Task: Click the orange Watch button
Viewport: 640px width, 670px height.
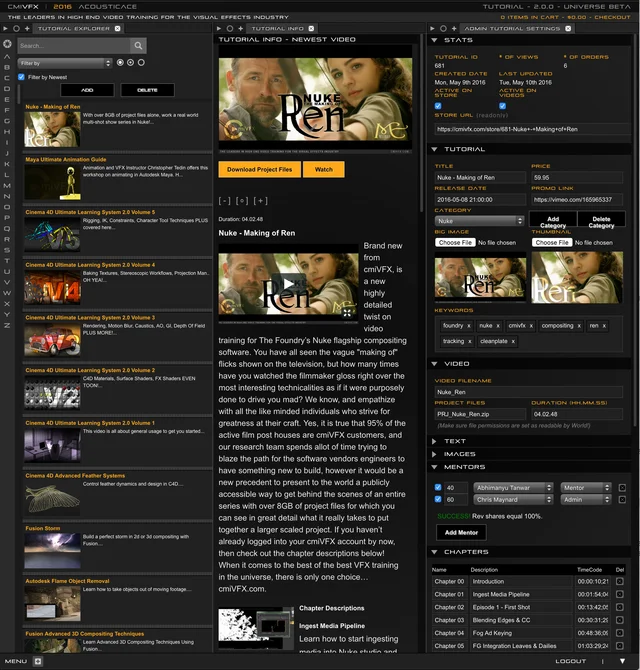Action: [x=323, y=170]
